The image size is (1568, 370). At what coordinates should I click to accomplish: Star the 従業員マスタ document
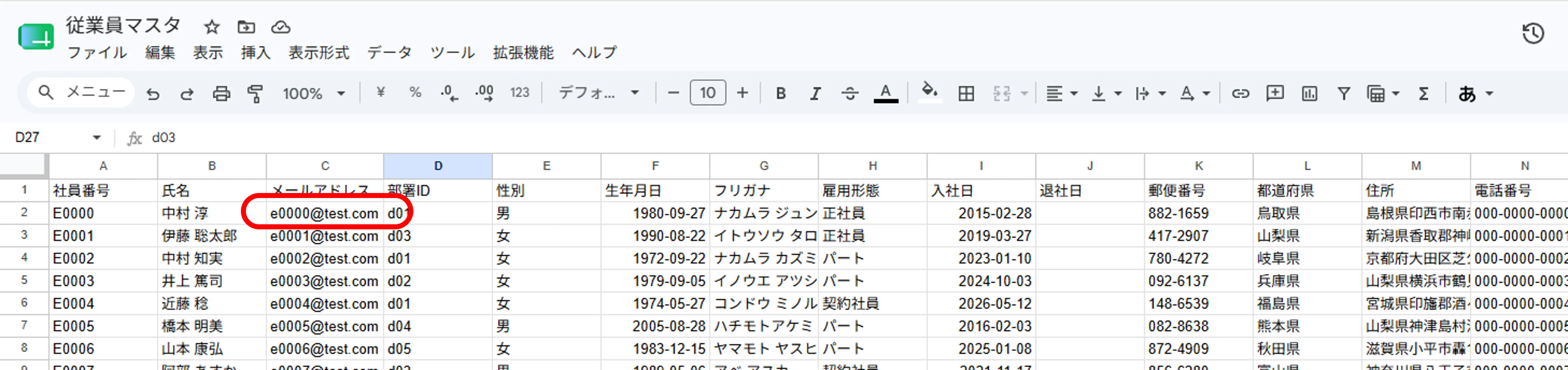coord(211,27)
